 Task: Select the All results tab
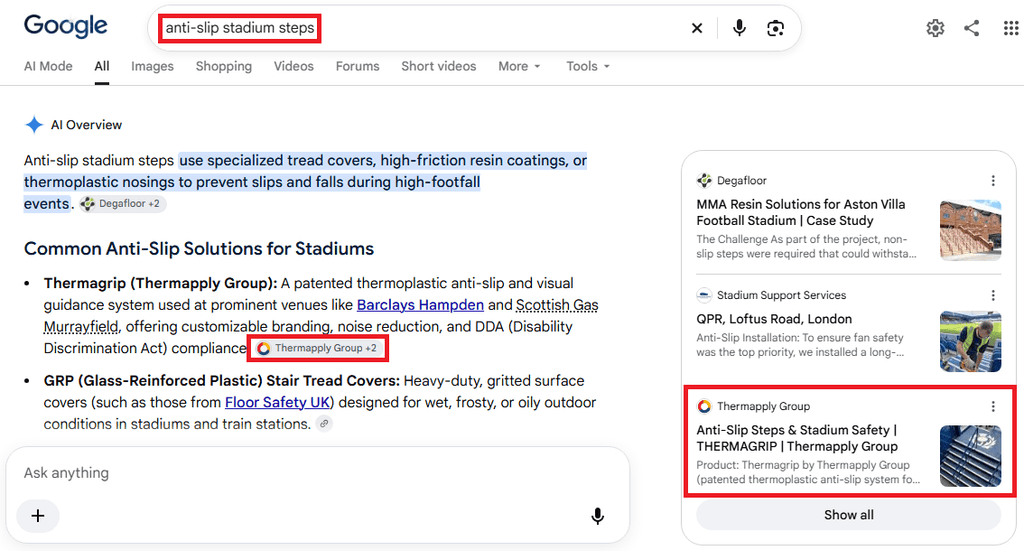[102, 66]
